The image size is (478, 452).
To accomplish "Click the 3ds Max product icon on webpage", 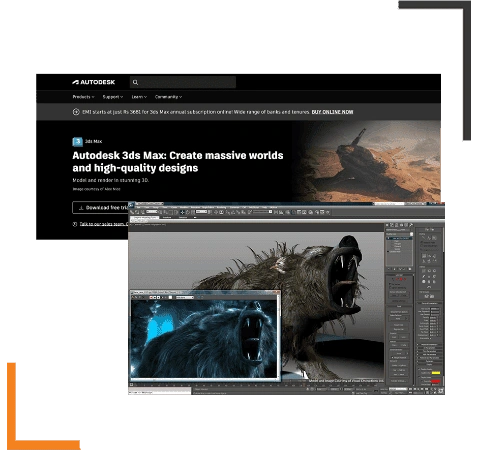I will (77, 142).
